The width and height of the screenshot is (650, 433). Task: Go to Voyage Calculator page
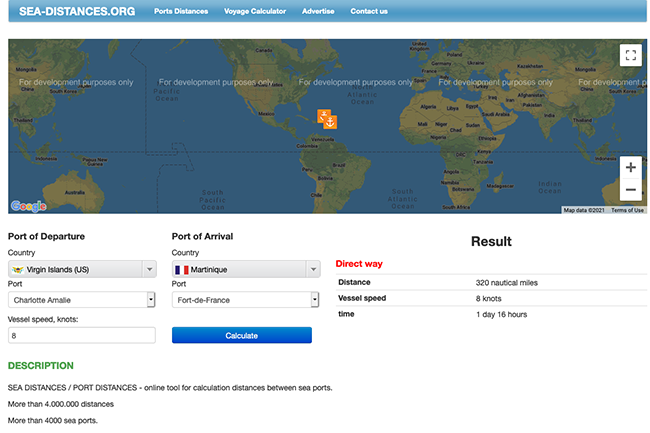[255, 11]
